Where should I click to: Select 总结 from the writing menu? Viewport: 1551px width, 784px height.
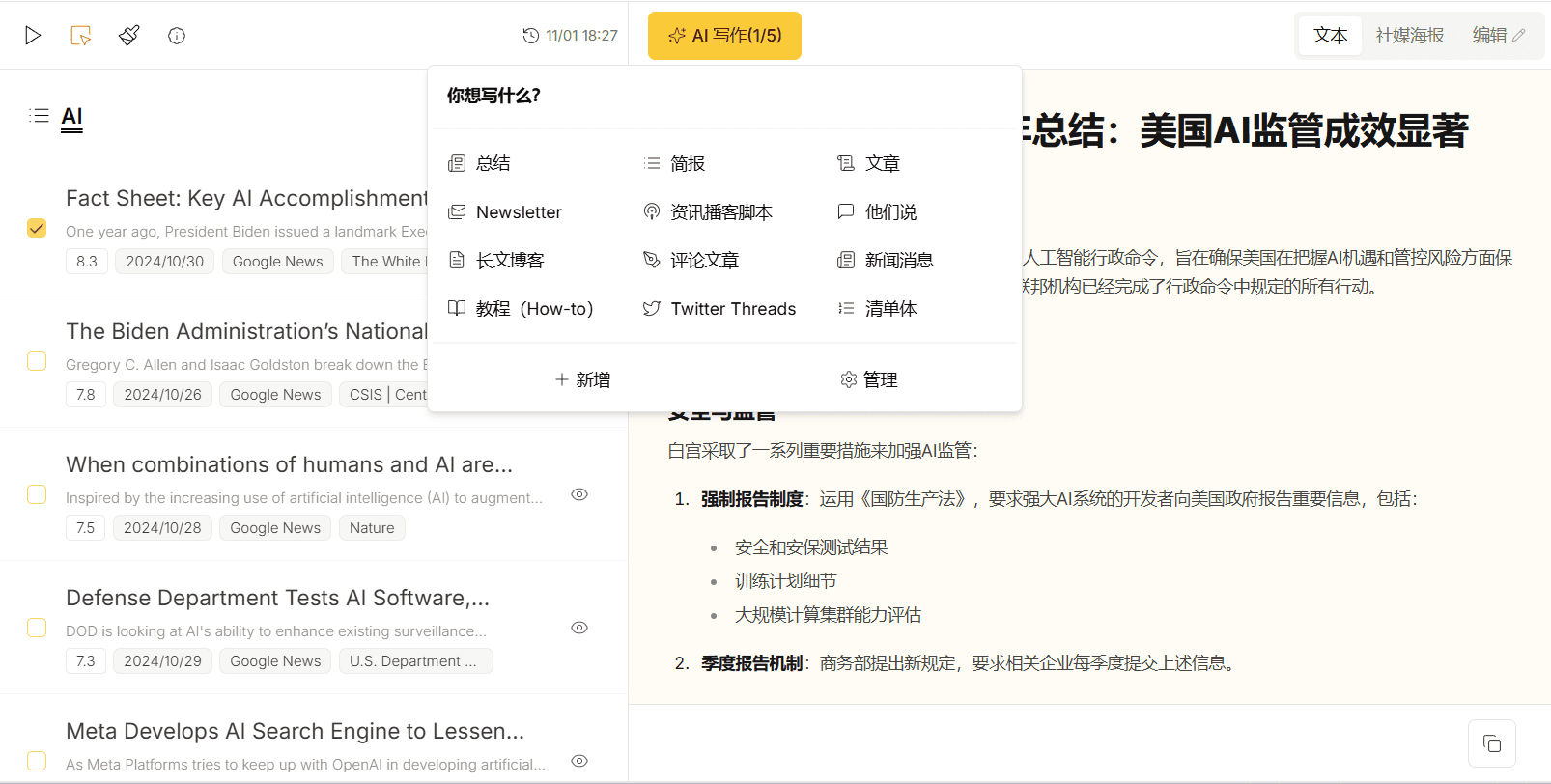[493, 163]
